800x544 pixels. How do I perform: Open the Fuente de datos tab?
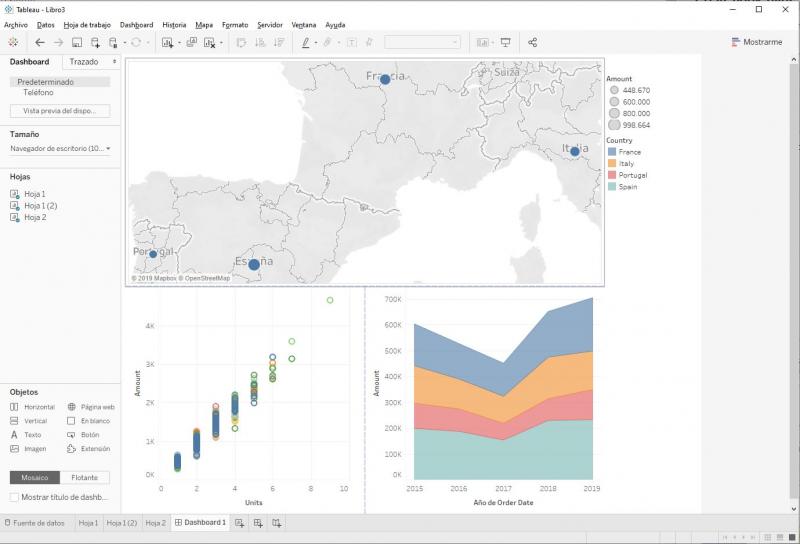[38, 523]
